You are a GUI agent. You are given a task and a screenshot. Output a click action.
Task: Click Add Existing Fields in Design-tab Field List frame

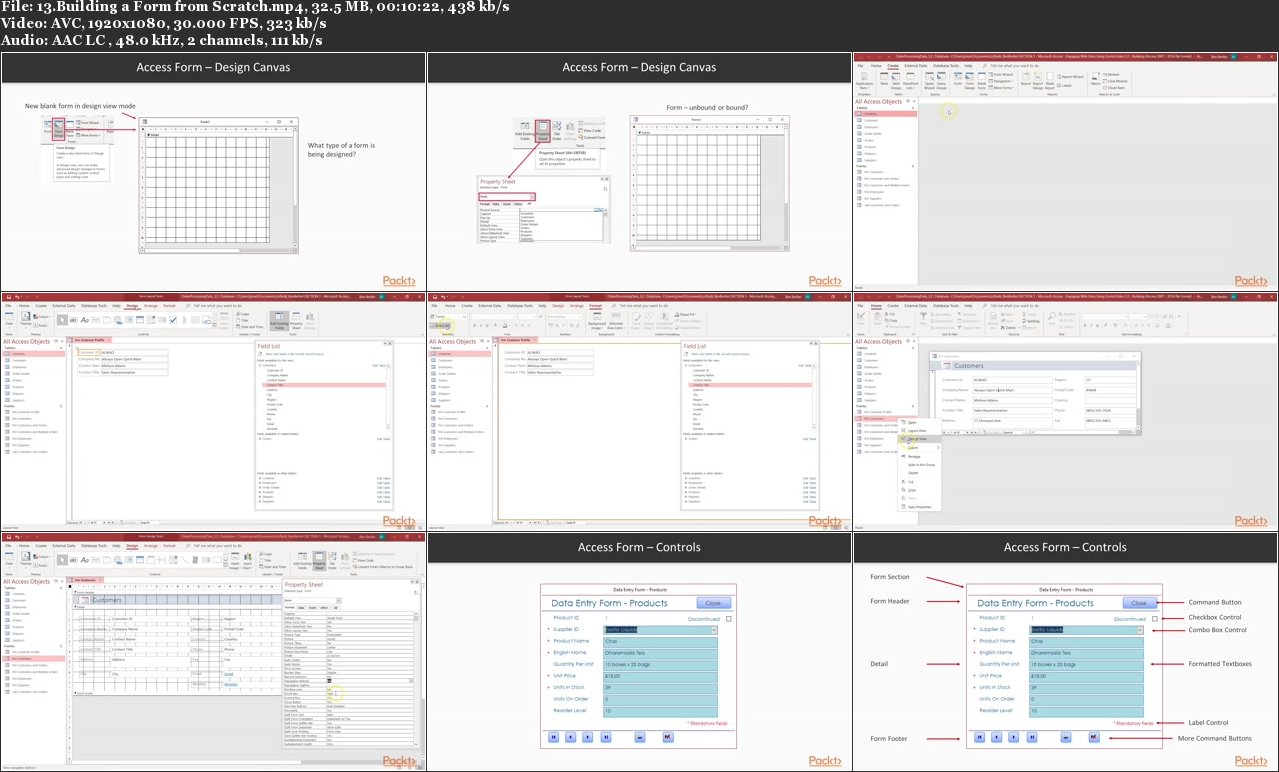279,321
